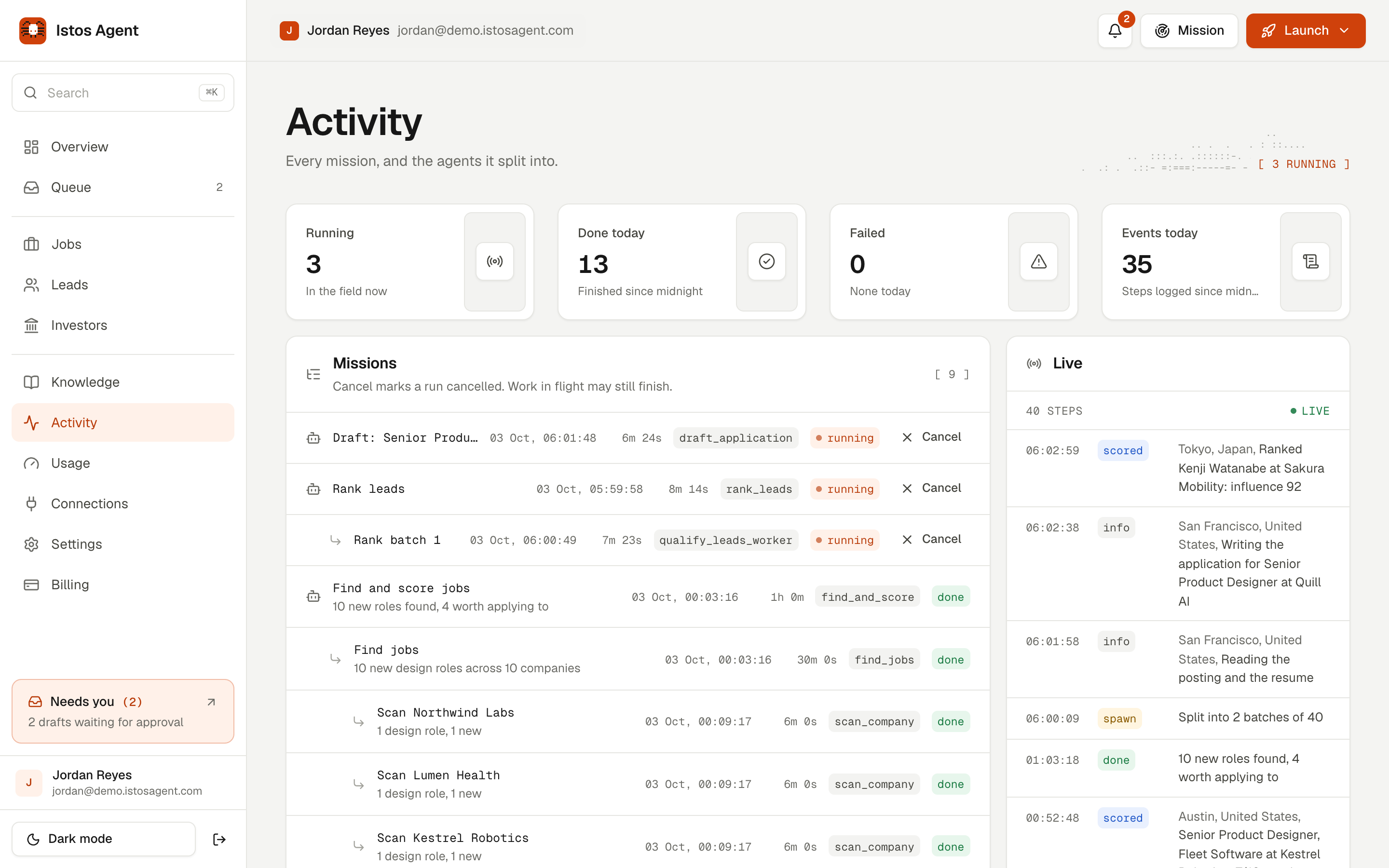Go to Jobs in sidebar
This screenshot has width=1389, height=868.
point(123,244)
